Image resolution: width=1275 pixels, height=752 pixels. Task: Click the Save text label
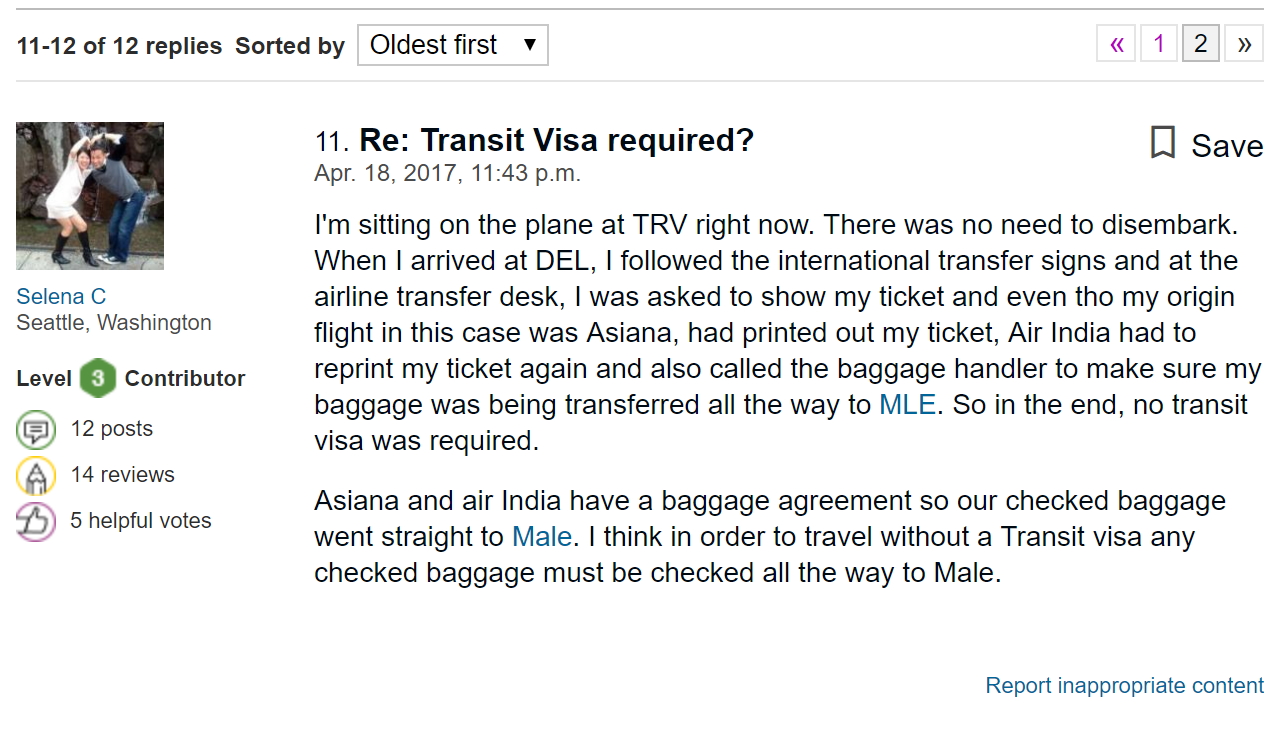coord(1227,146)
